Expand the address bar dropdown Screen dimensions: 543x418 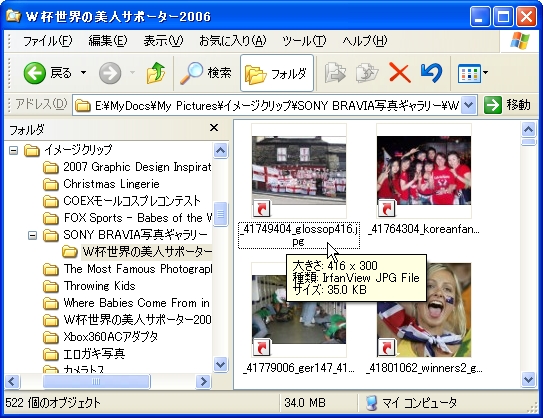point(468,105)
